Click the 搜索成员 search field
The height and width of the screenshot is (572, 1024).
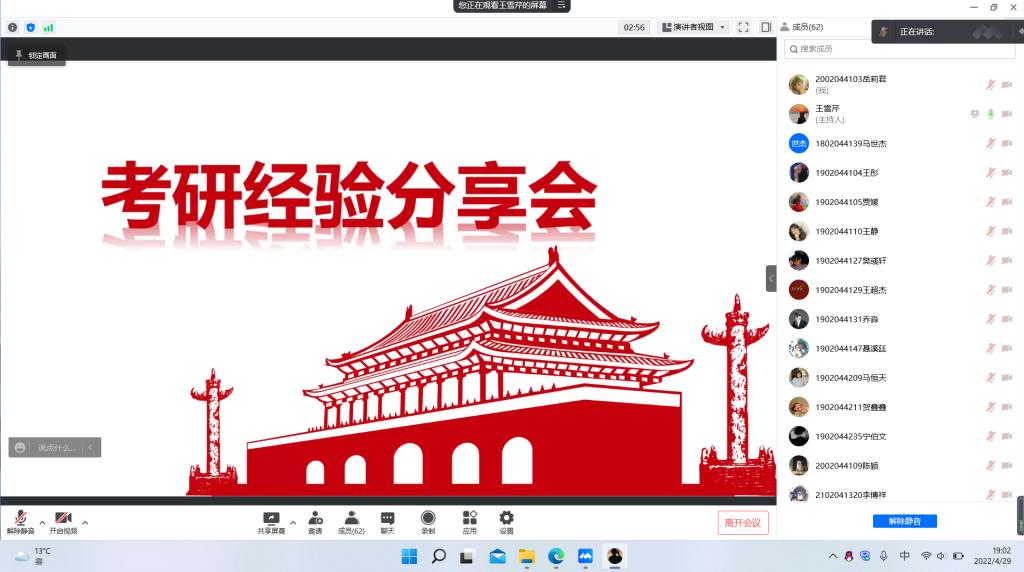pos(900,48)
